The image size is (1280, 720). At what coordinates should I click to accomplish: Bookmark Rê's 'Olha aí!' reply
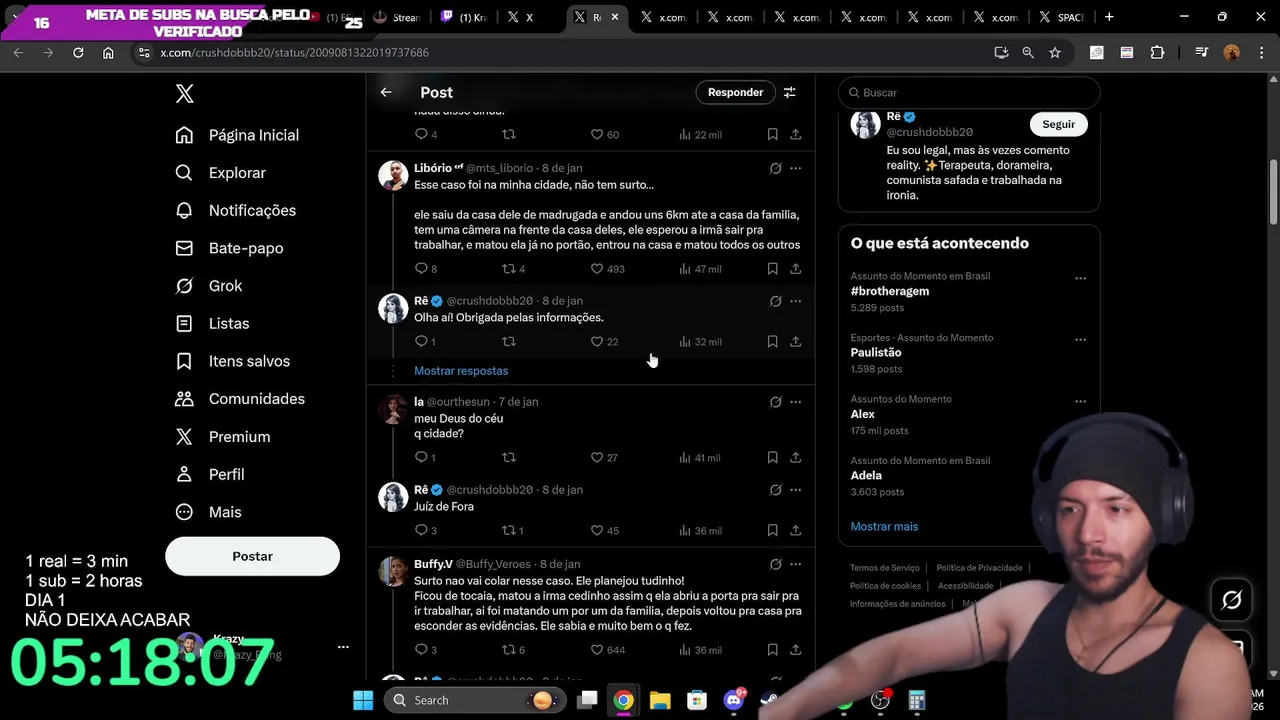pyautogui.click(x=773, y=342)
